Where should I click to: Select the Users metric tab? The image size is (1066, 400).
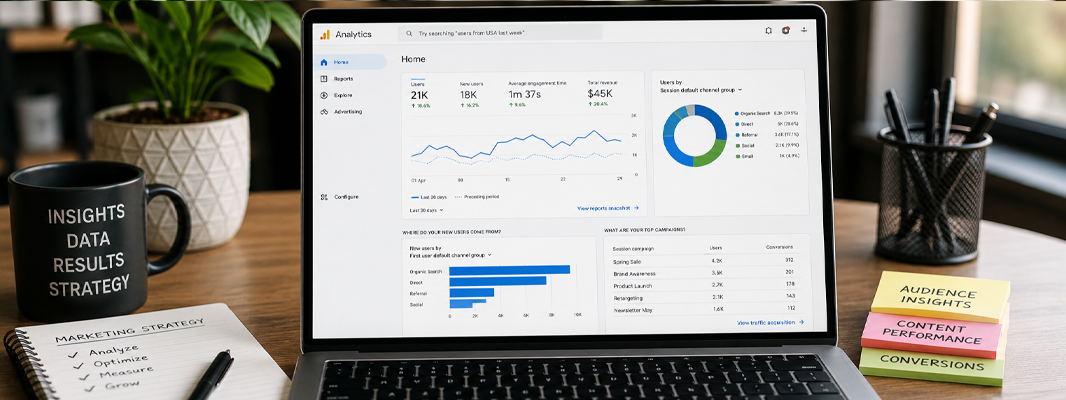coord(419,94)
